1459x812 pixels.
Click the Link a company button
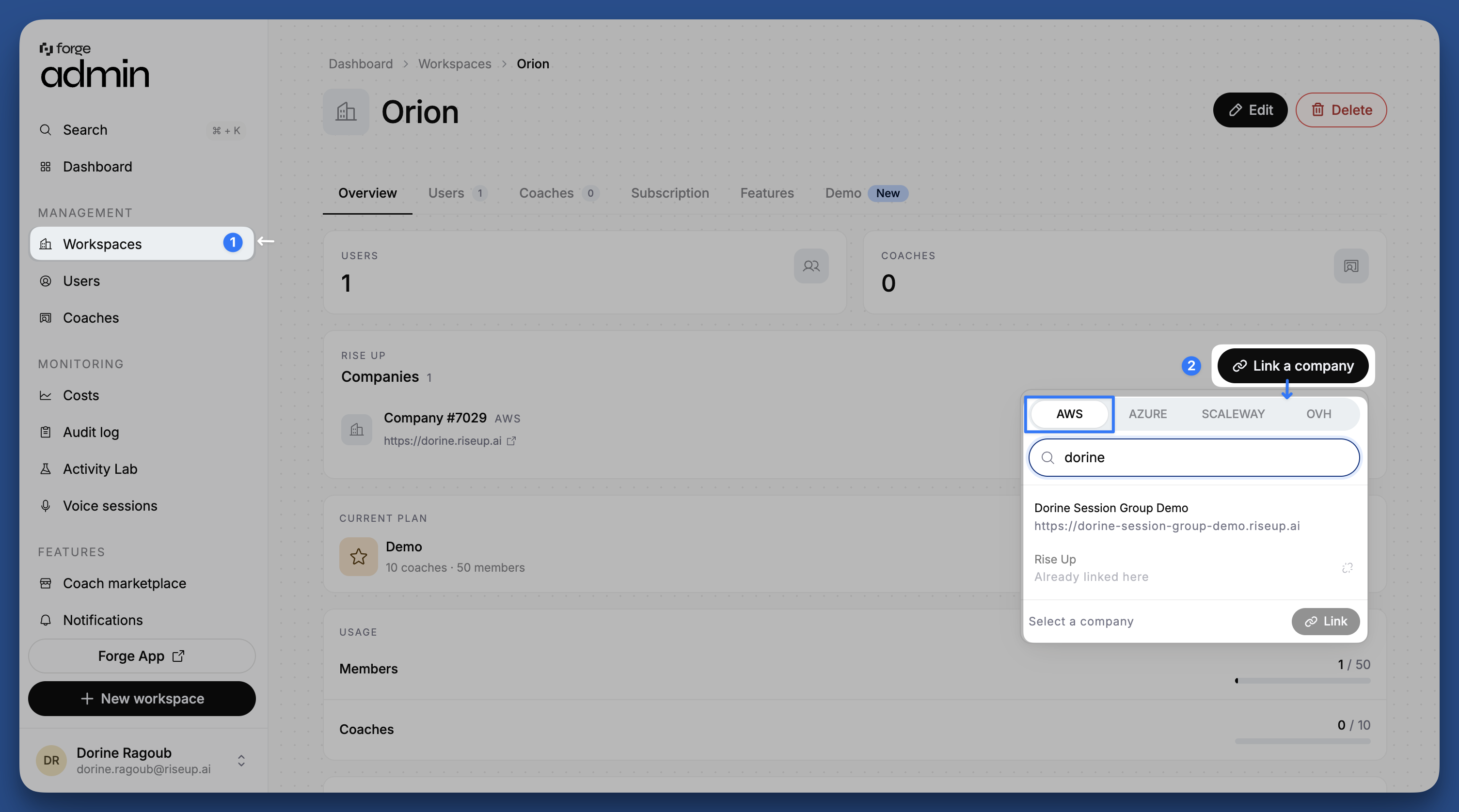pos(1292,366)
